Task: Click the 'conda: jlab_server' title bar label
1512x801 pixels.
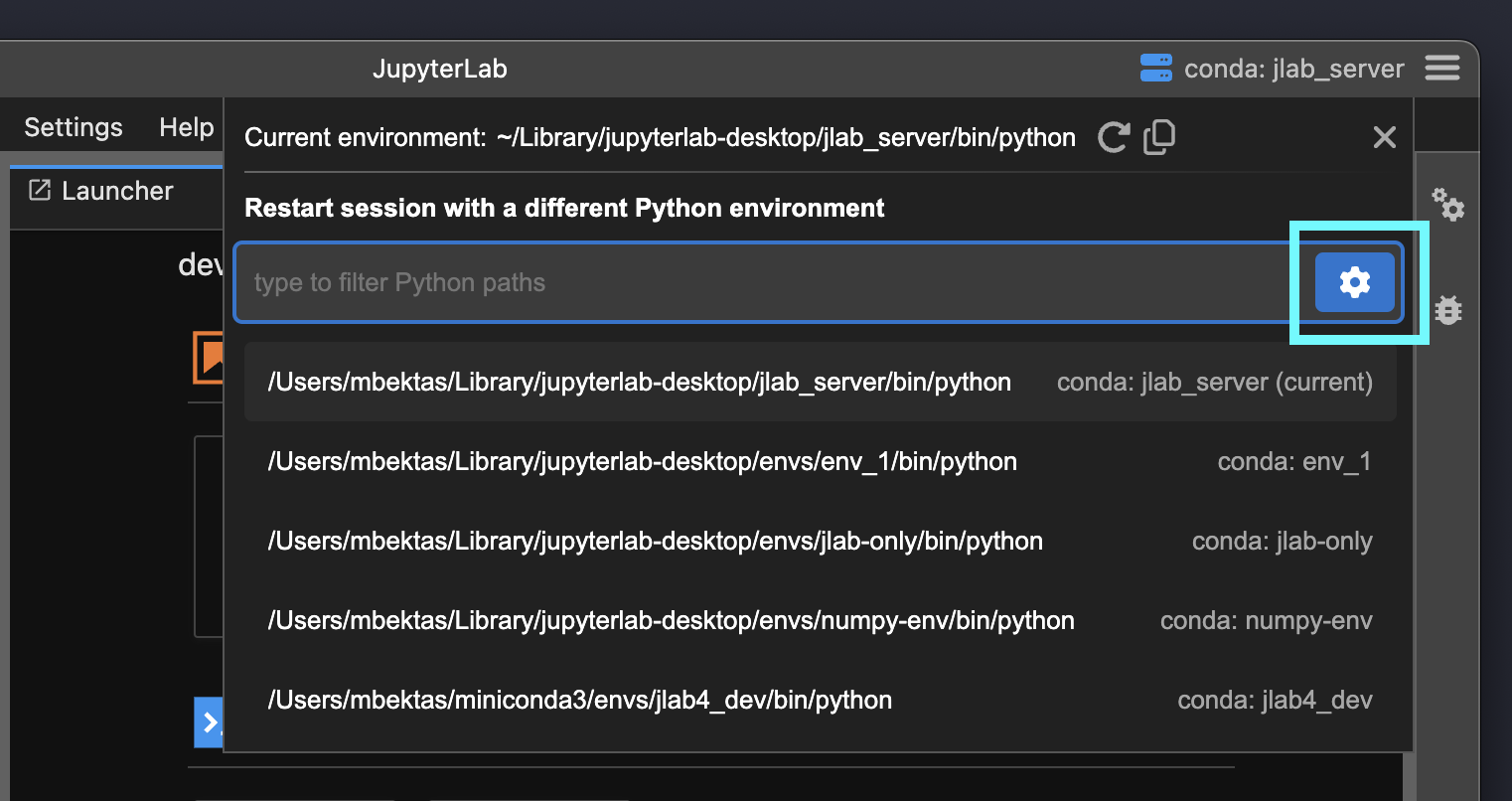Action: point(1294,69)
